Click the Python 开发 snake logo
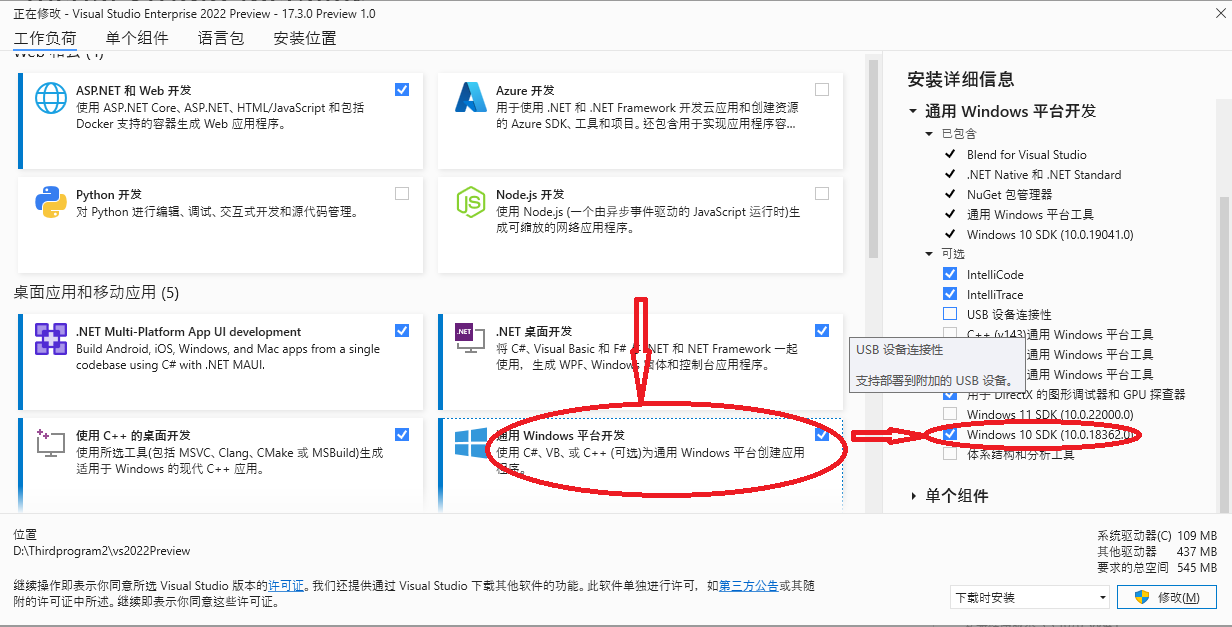 click(51, 202)
